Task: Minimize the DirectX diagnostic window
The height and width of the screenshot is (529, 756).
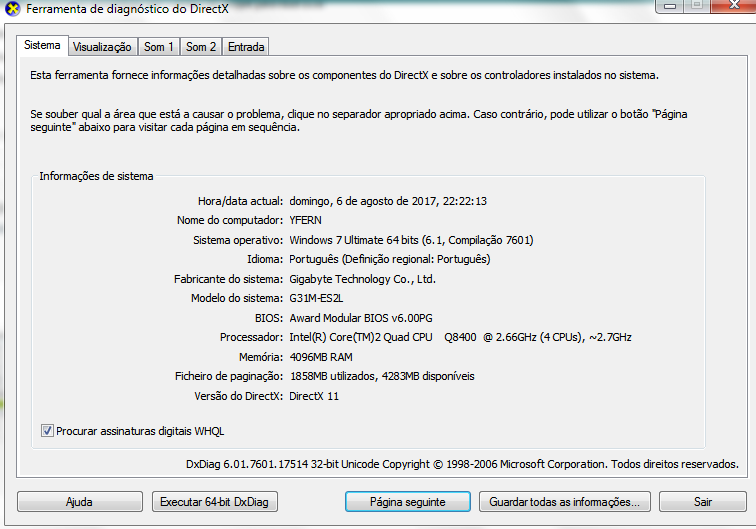Action: point(670,6)
